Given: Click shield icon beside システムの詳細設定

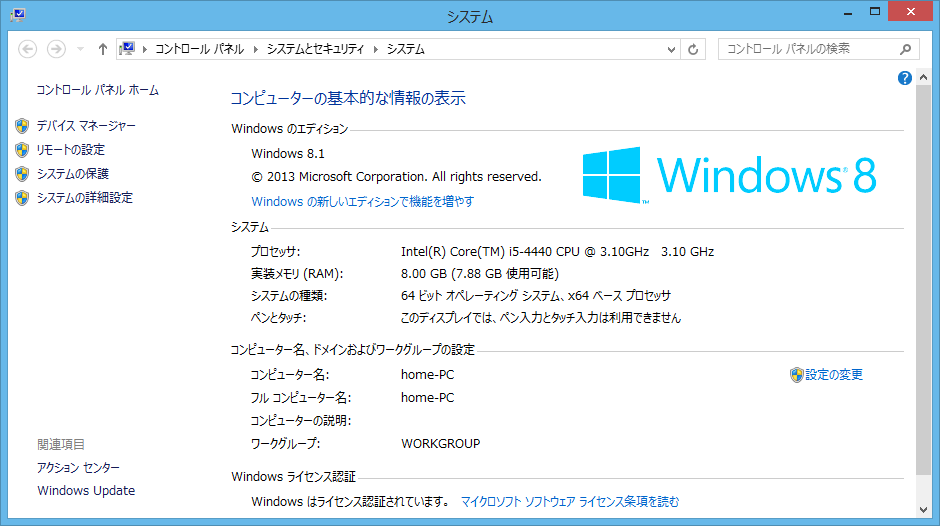Looking at the screenshot, I should click(x=22, y=198).
